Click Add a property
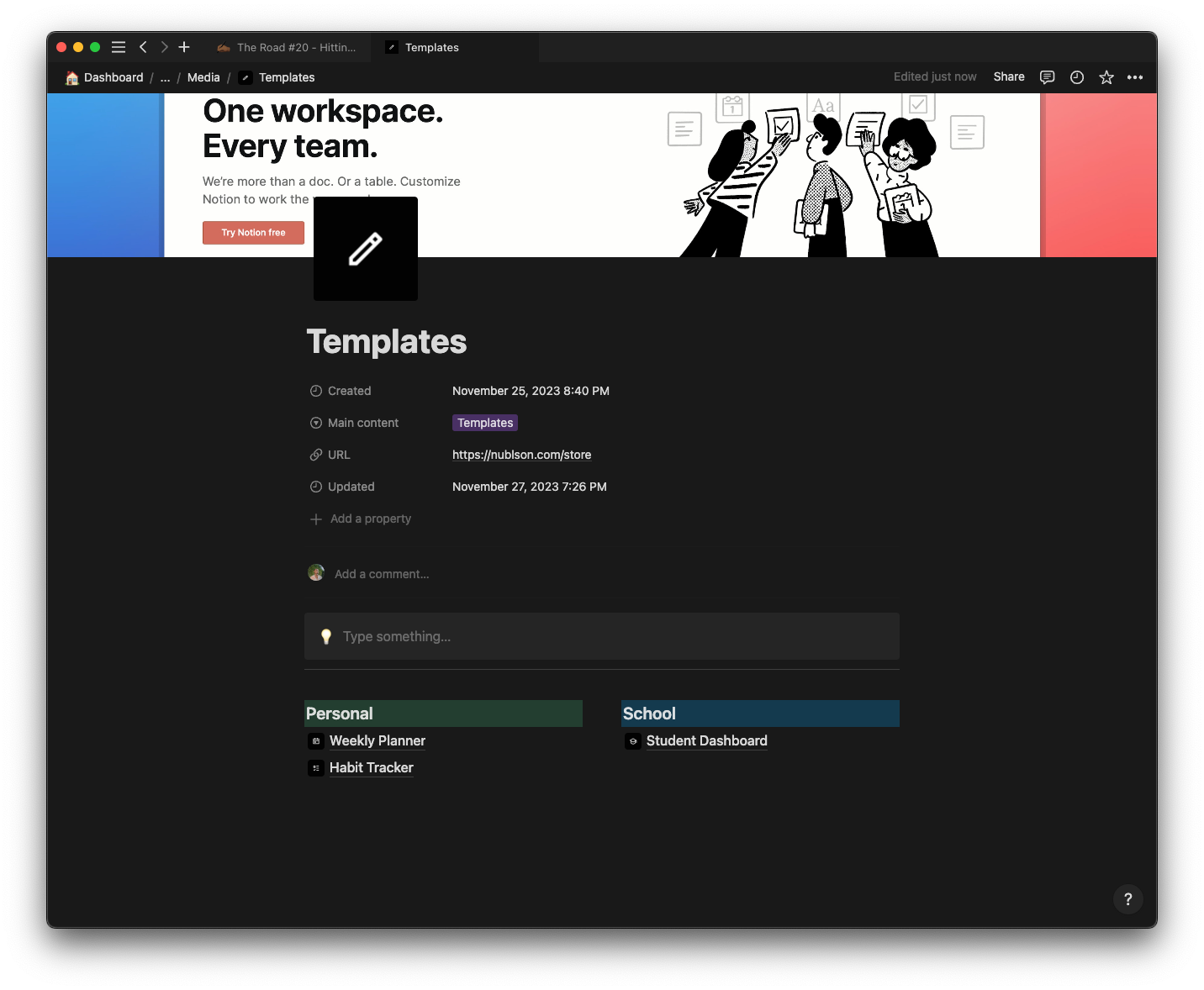 361,519
